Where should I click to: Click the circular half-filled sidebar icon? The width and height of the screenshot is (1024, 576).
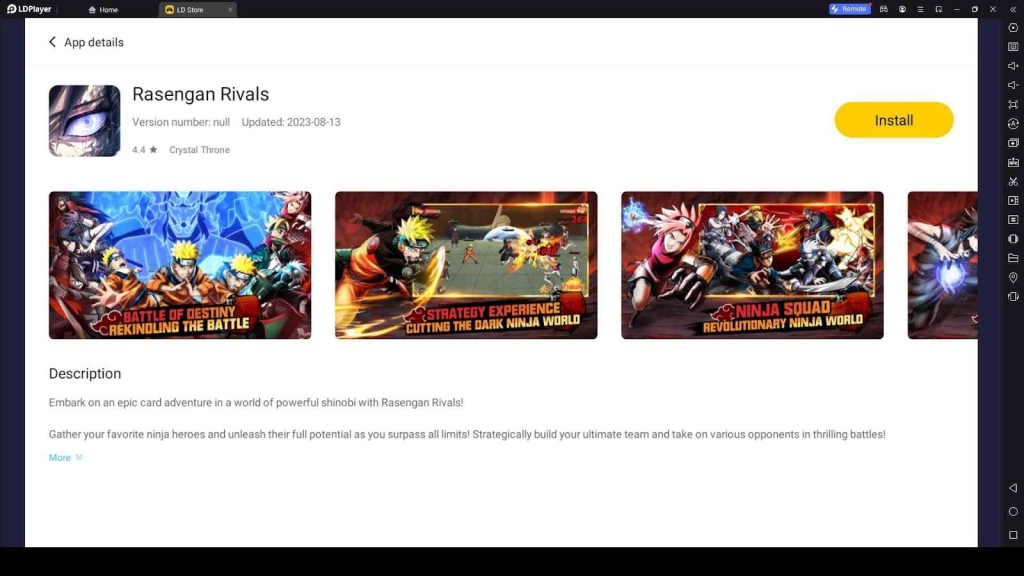pyautogui.click(x=1013, y=239)
